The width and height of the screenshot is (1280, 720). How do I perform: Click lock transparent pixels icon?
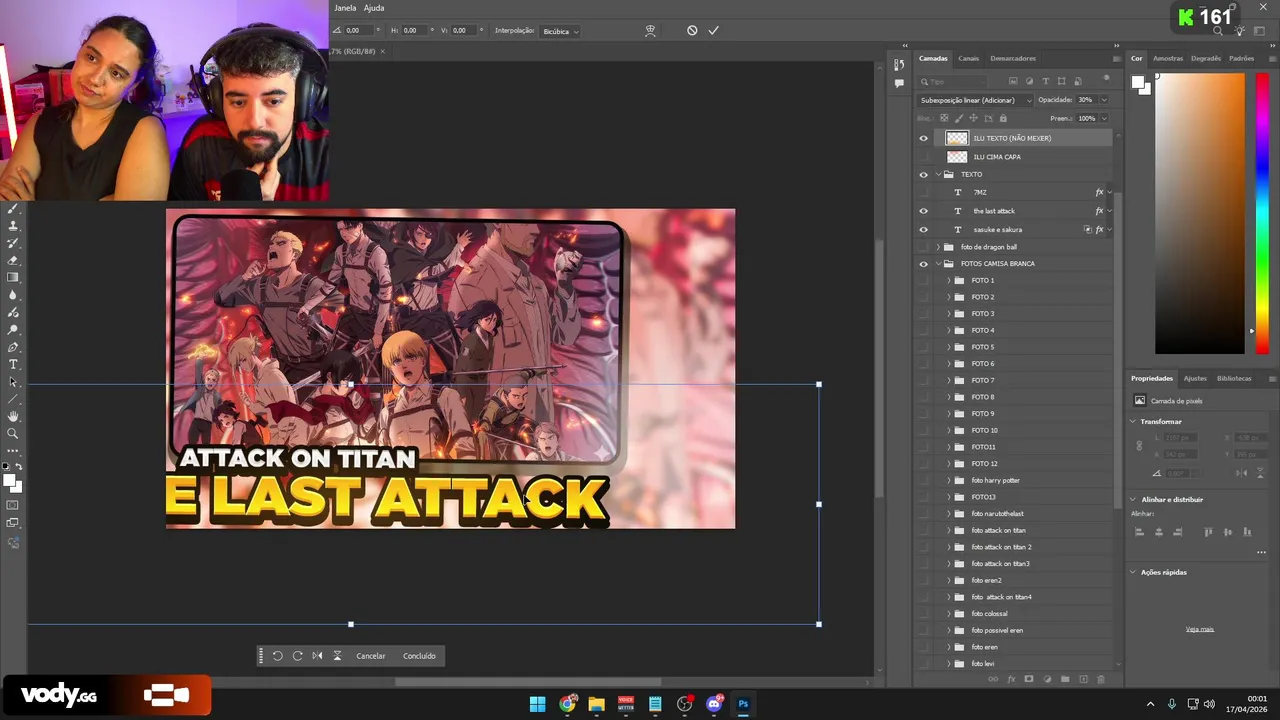pos(944,118)
